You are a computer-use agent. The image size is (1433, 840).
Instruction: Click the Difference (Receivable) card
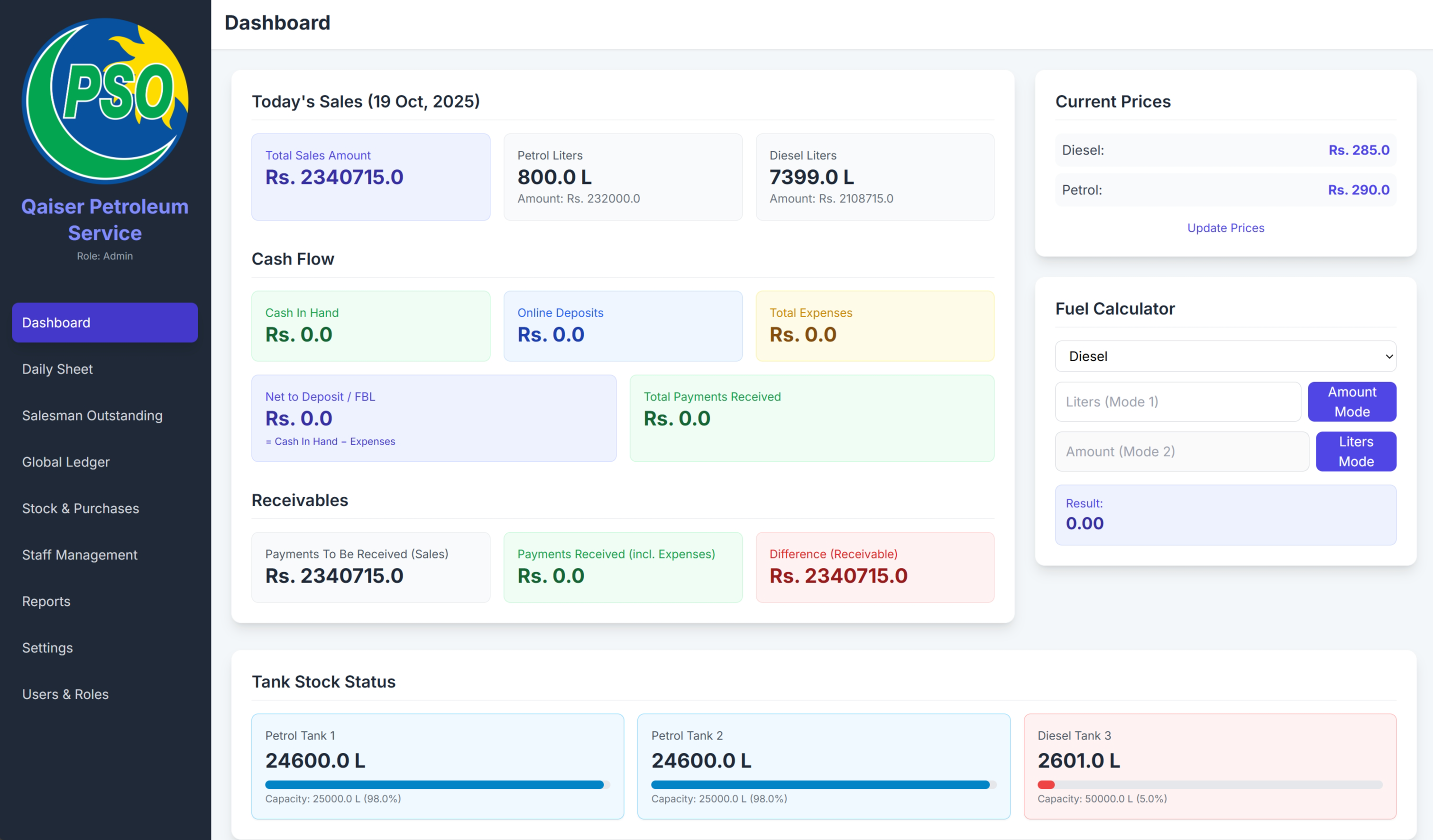pos(874,567)
